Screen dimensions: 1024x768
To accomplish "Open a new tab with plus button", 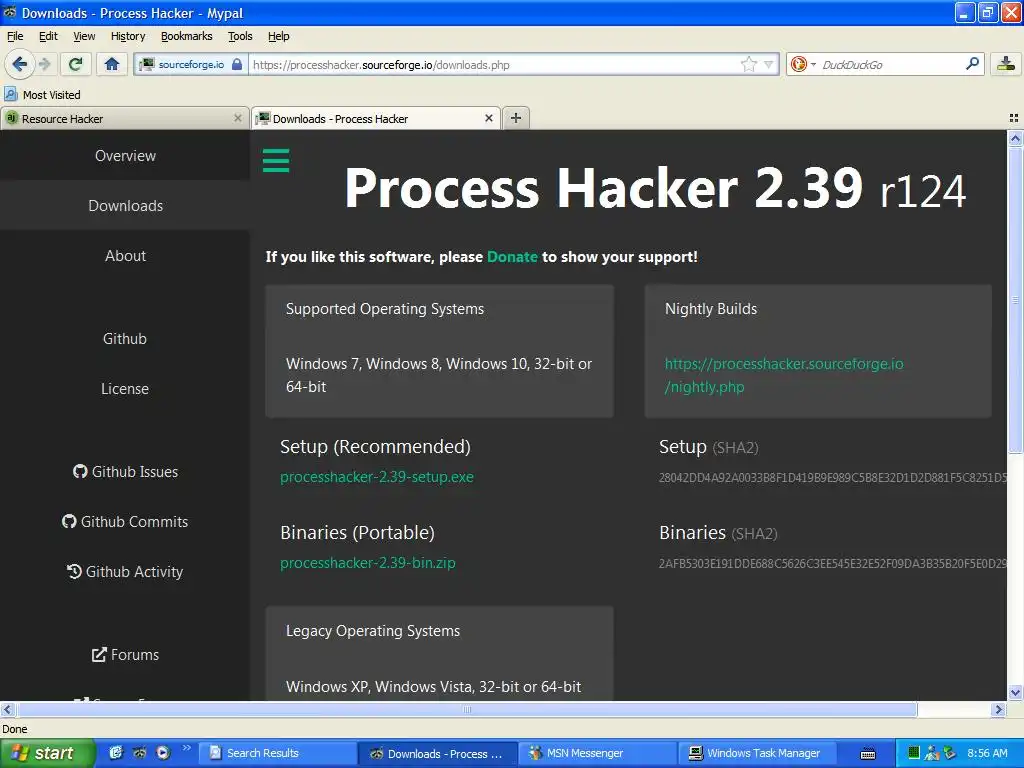I will click(x=516, y=118).
